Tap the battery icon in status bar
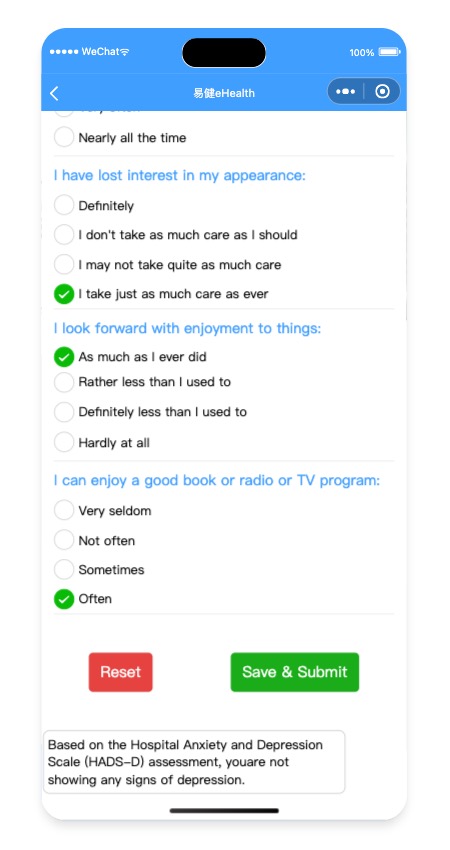This screenshot has height=850, width=450. [x=389, y=52]
